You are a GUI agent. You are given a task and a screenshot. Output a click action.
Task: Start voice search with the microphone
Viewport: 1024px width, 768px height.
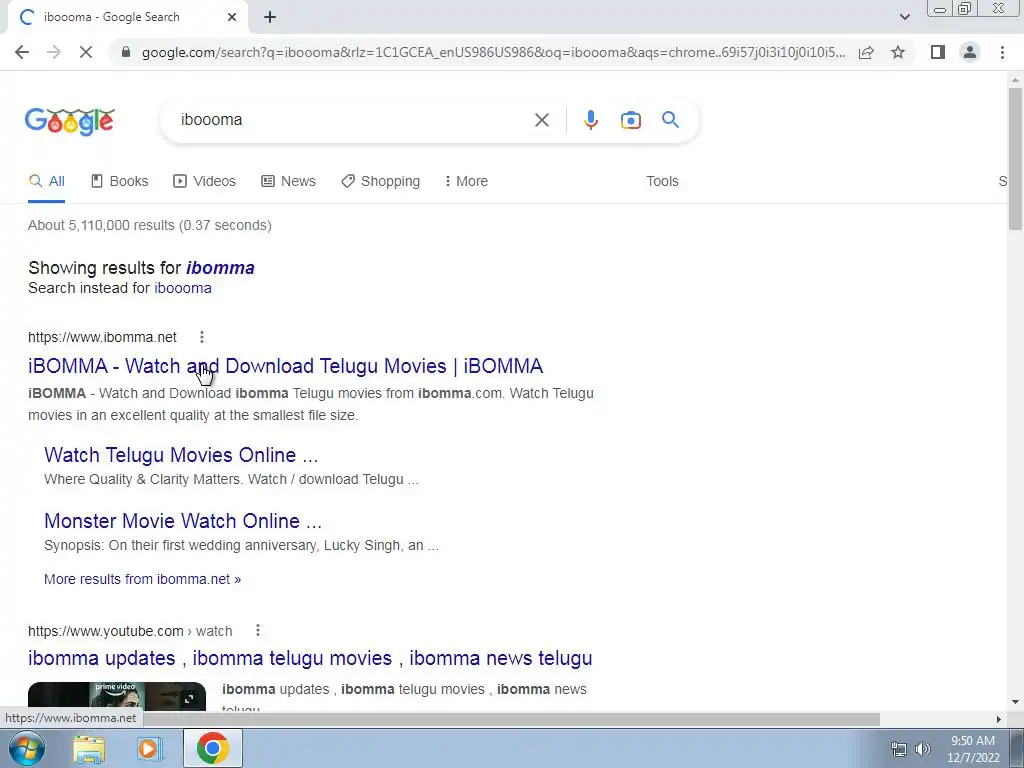(x=590, y=120)
